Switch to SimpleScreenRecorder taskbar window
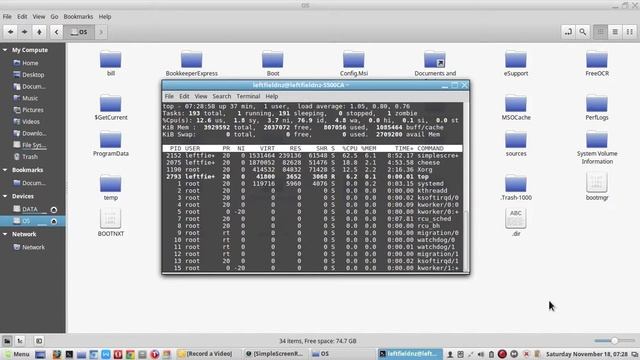 273,354
